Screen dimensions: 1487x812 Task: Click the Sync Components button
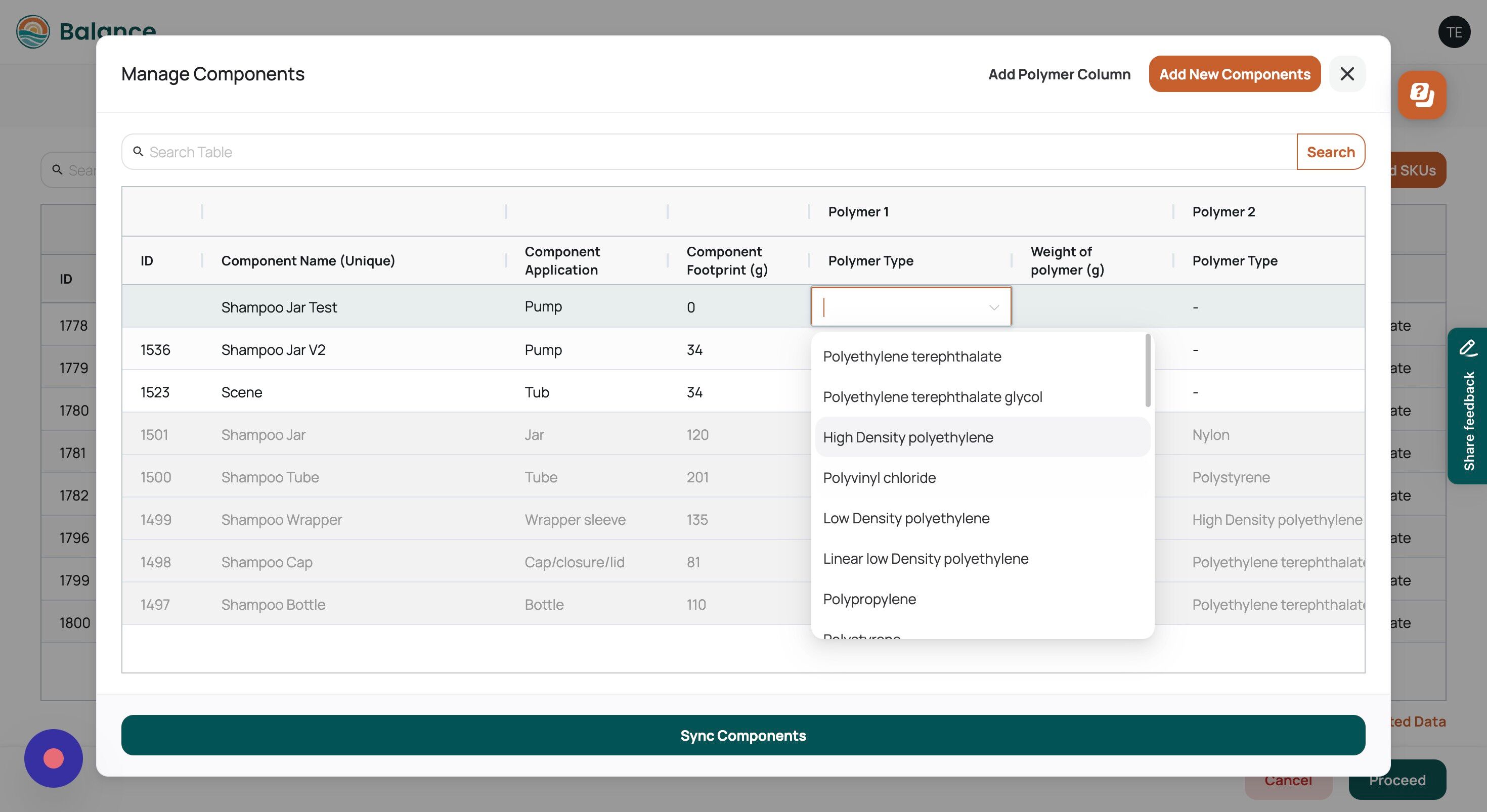tap(743, 735)
